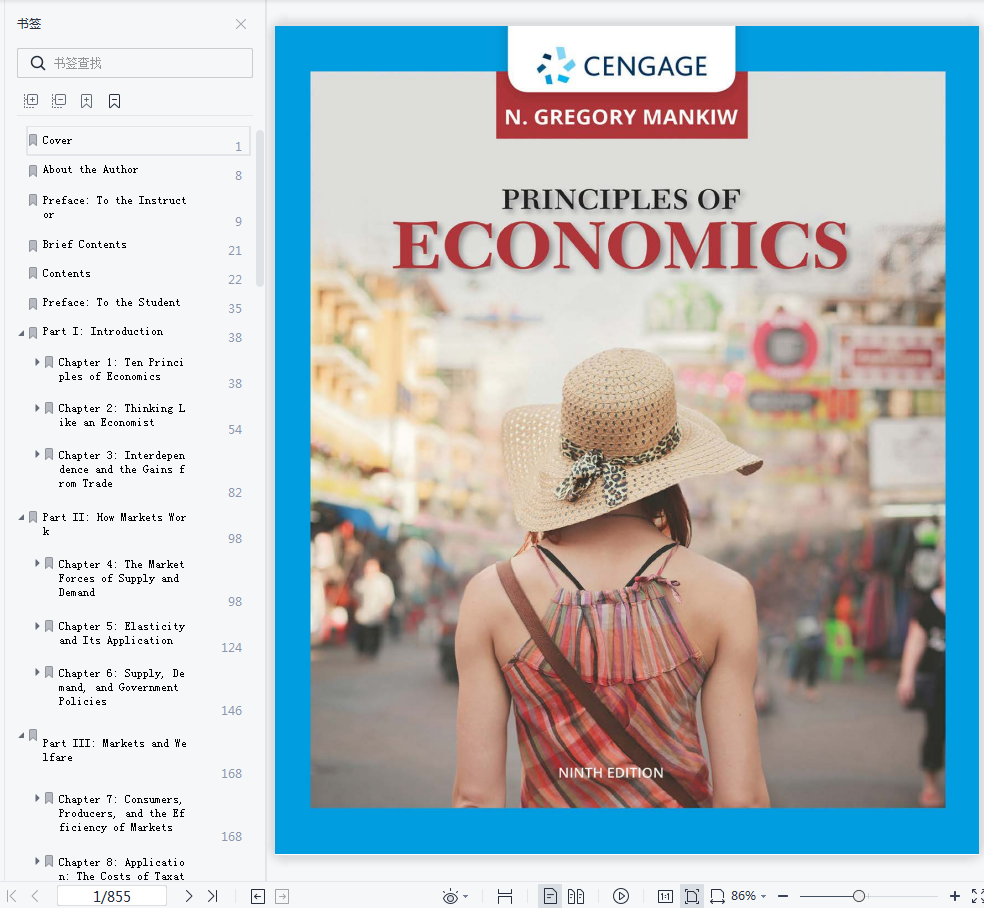Click the page number box showing 1/855
This screenshot has width=984, height=908.
(112, 896)
